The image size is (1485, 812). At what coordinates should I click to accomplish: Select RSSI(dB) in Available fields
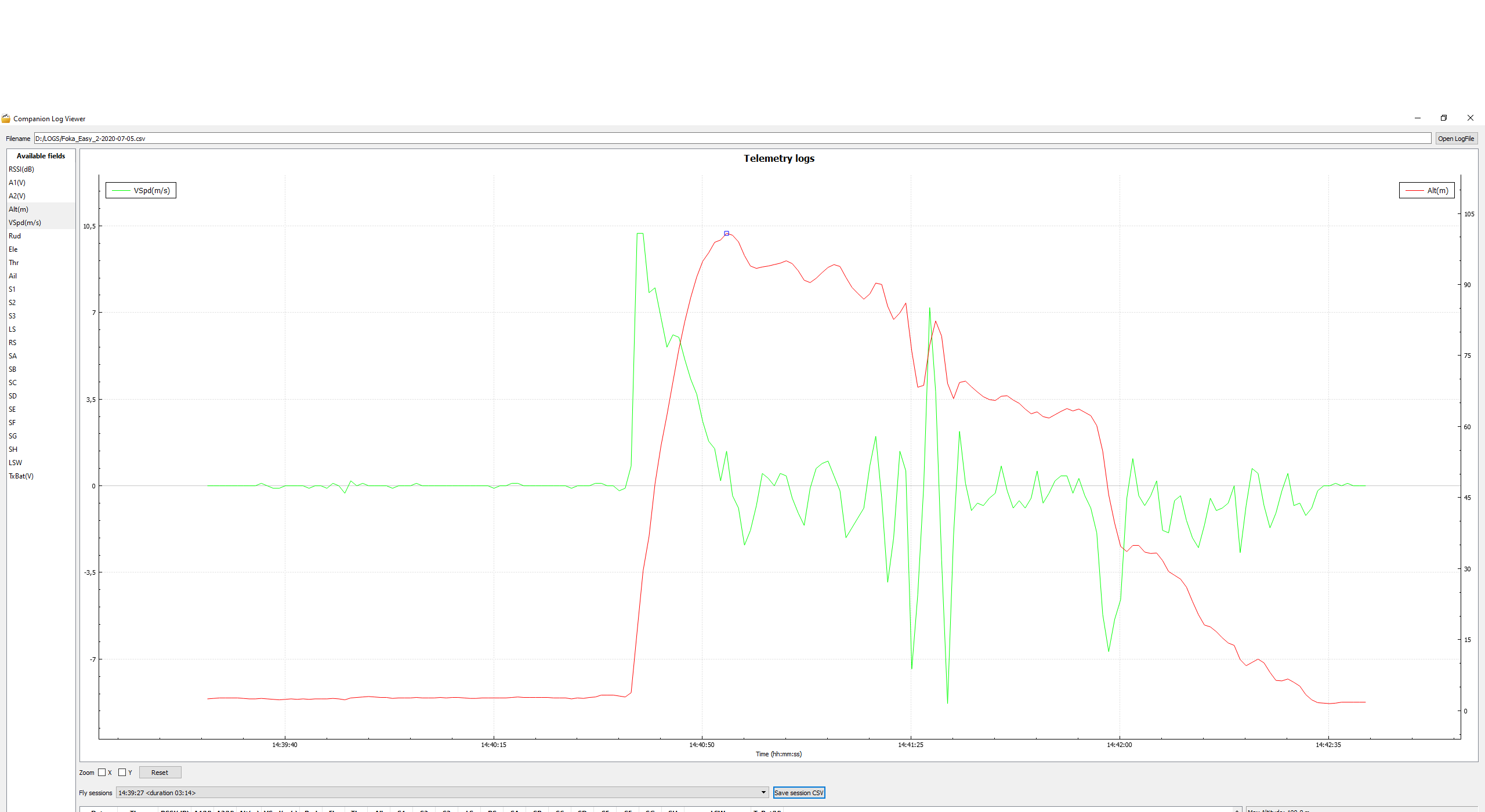click(x=21, y=169)
